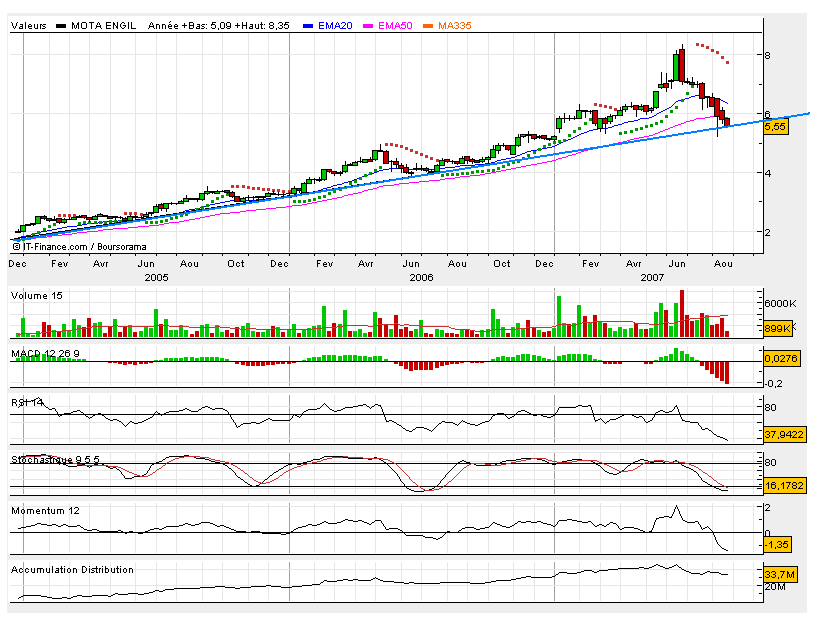Click the Valeurs label in header
Screen dimensions: 820x617
29,26
